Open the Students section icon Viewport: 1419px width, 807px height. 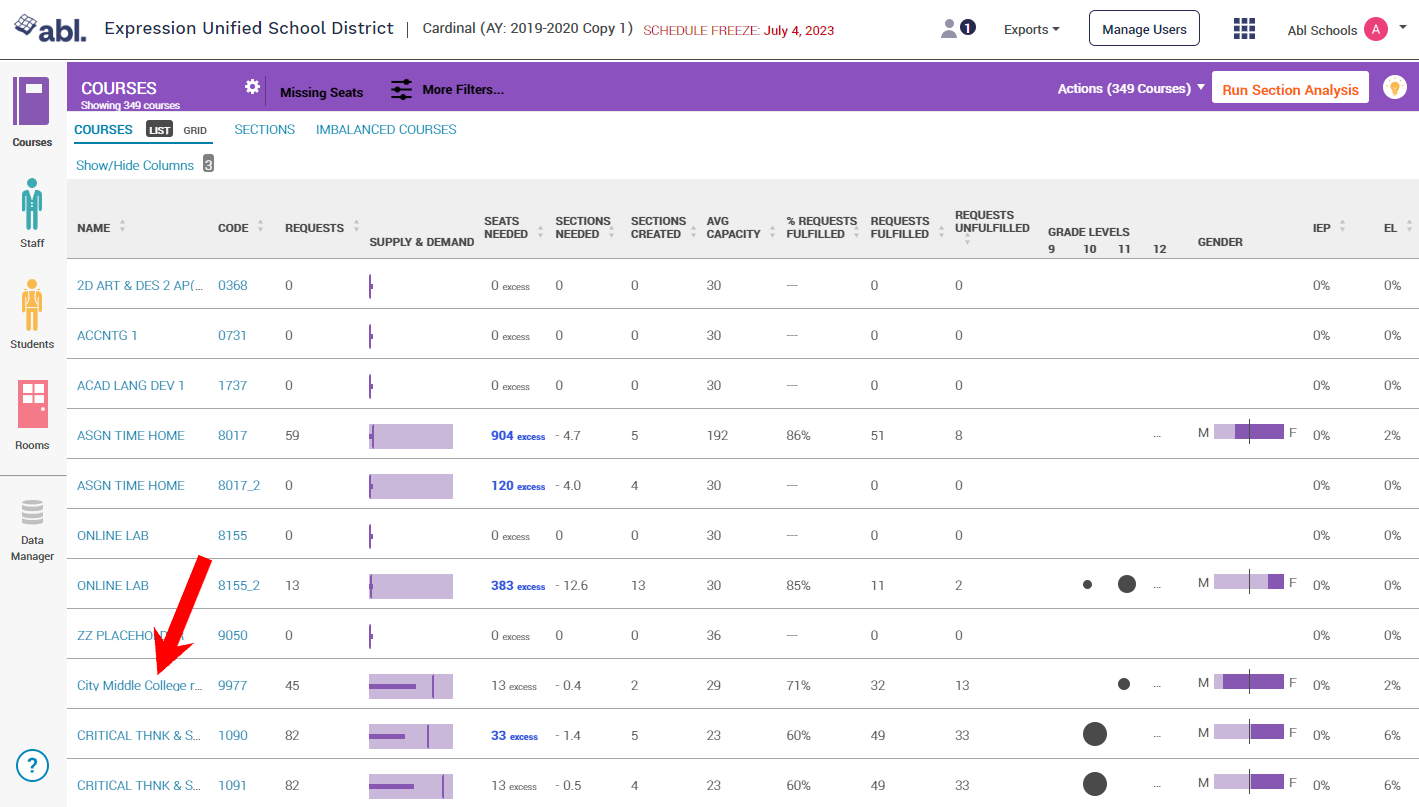click(32, 306)
